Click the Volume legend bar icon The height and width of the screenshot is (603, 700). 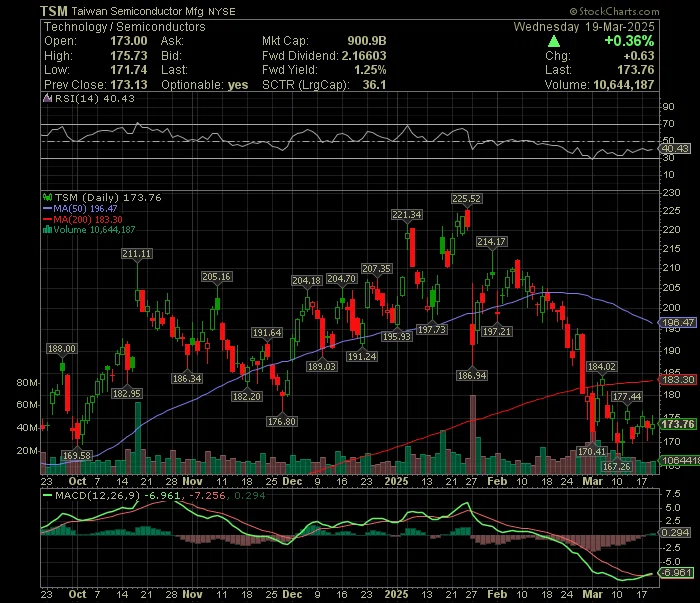(47, 230)
